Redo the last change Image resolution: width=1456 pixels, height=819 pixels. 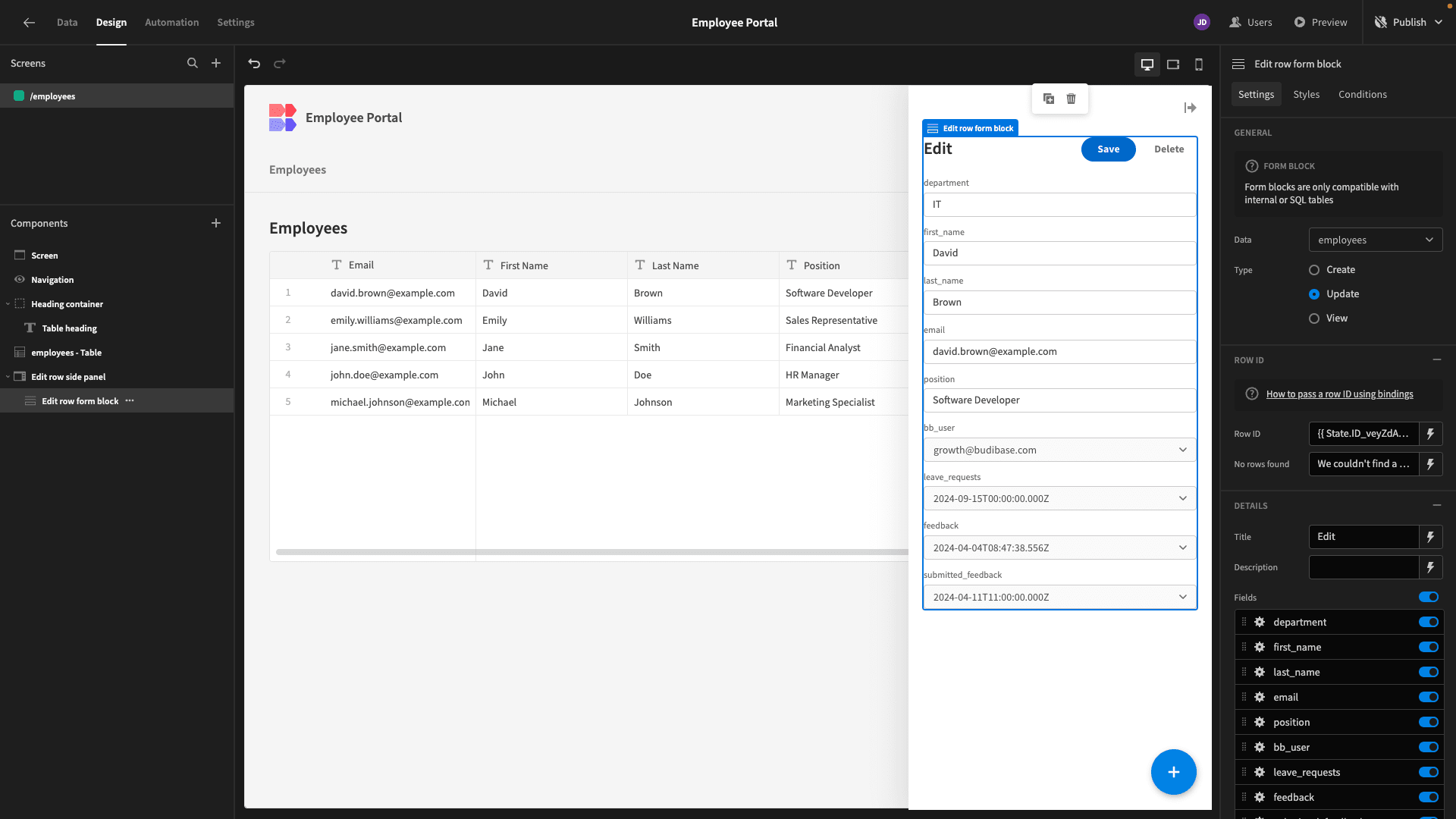[x=280, y=64]
